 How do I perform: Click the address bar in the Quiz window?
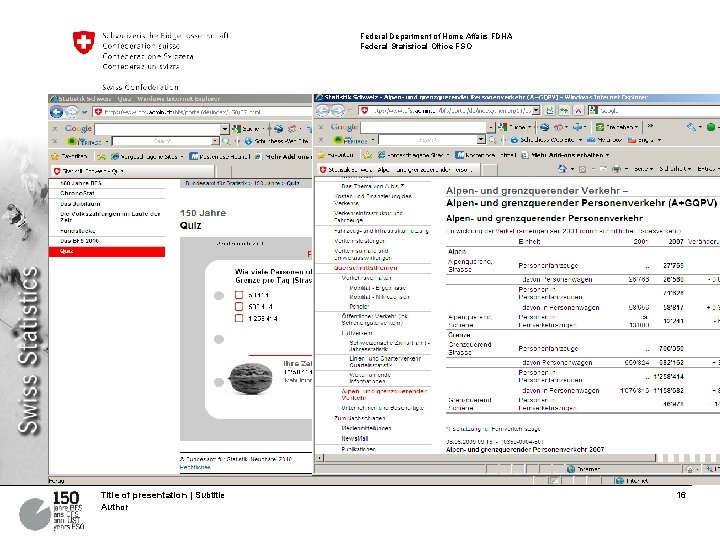click(202, 112)
